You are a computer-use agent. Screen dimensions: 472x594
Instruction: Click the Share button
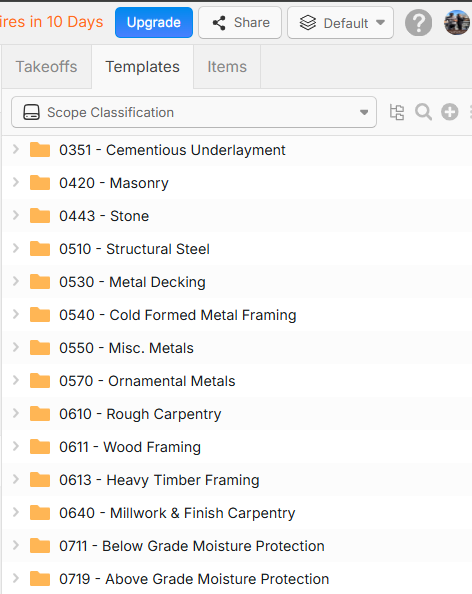240,23
